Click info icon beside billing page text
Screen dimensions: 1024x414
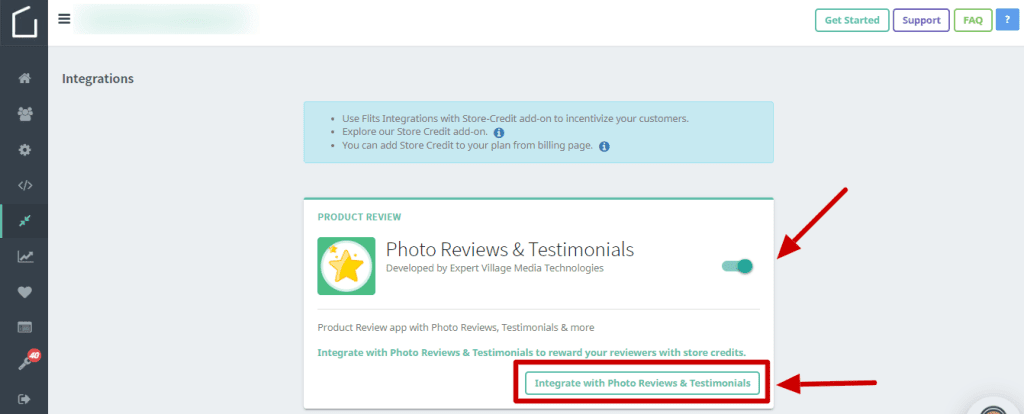point(604,146)
